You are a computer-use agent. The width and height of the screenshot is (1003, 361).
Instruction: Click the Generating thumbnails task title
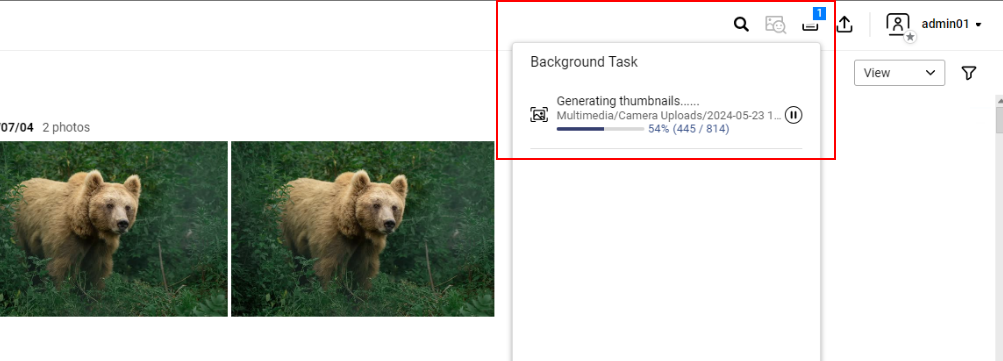tap(628, 101)
